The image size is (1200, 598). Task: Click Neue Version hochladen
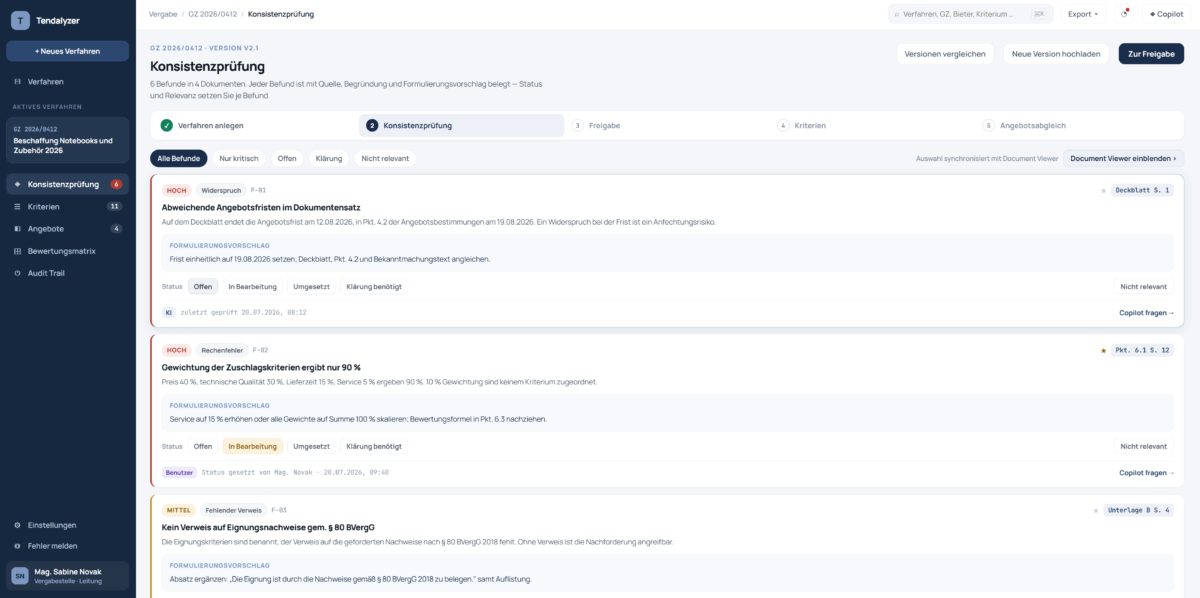[1056, 54]
